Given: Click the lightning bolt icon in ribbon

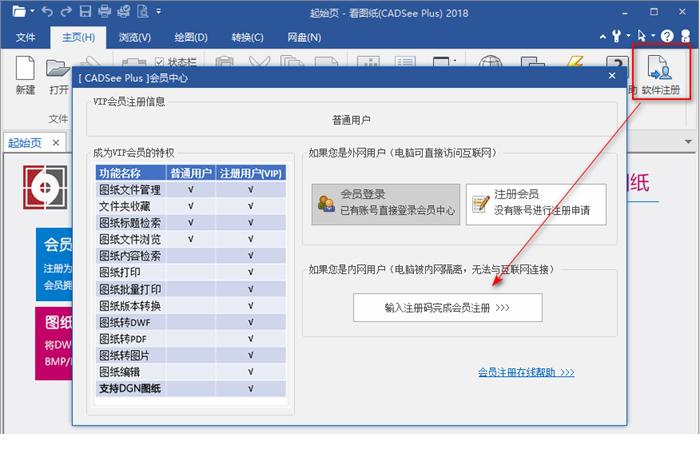Looking at the screenshot, I should pos(575,61).
